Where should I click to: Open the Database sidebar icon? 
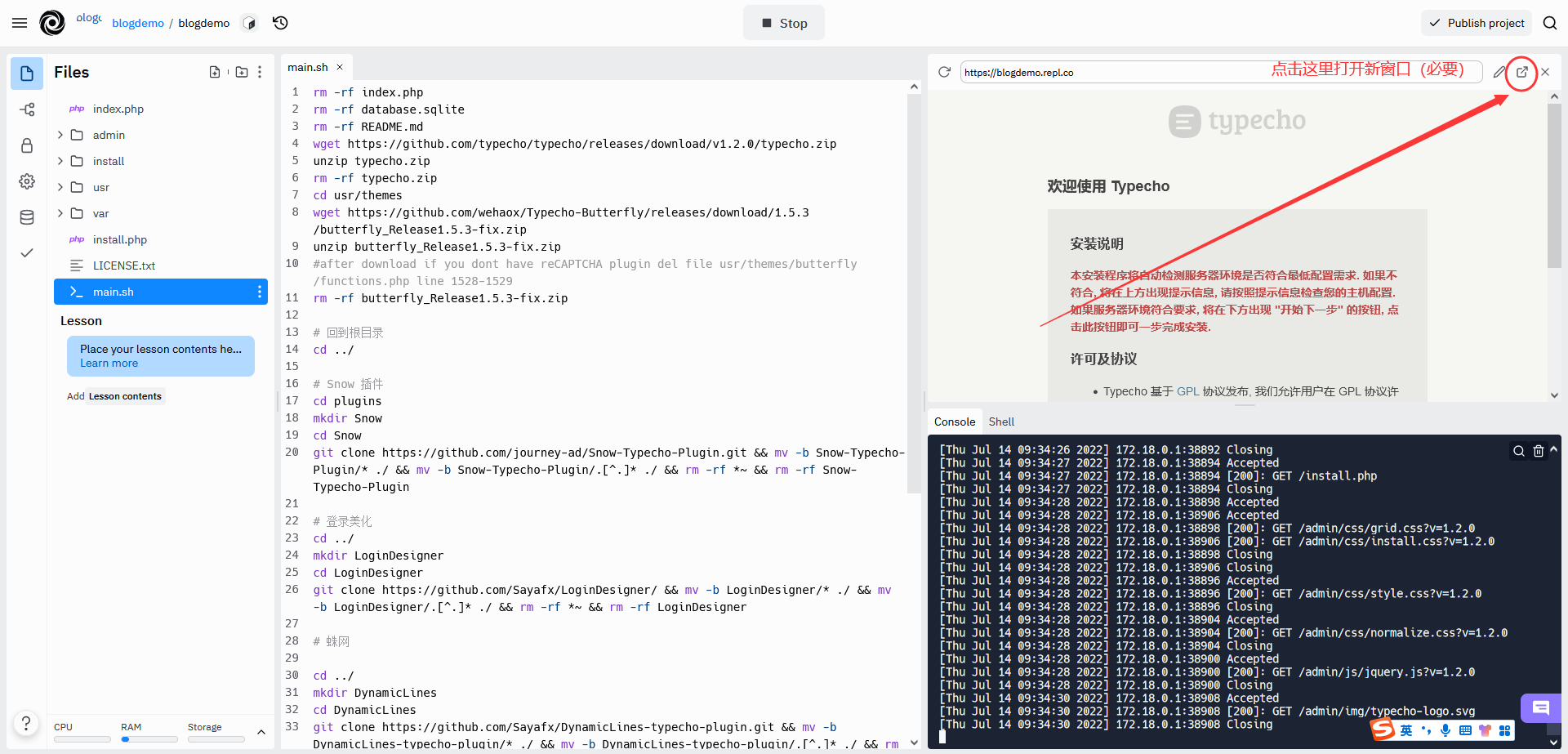pos(27,217)
